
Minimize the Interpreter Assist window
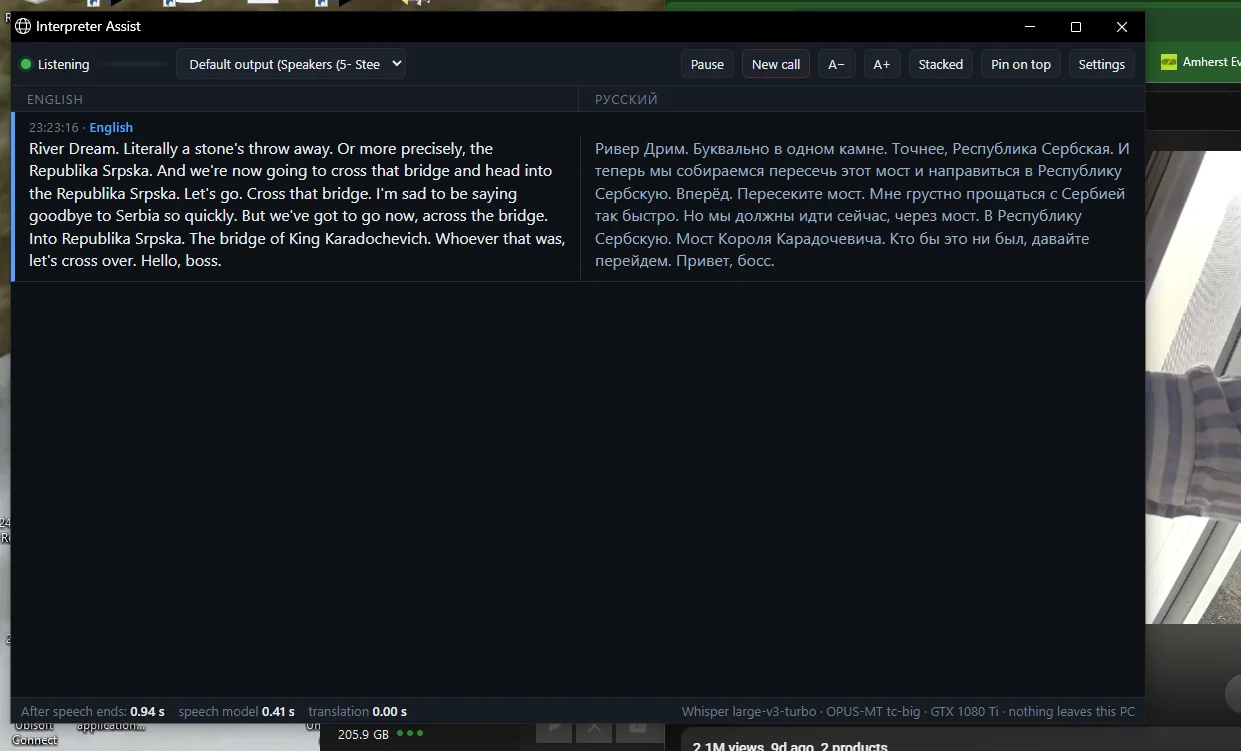pos(1030,27)
